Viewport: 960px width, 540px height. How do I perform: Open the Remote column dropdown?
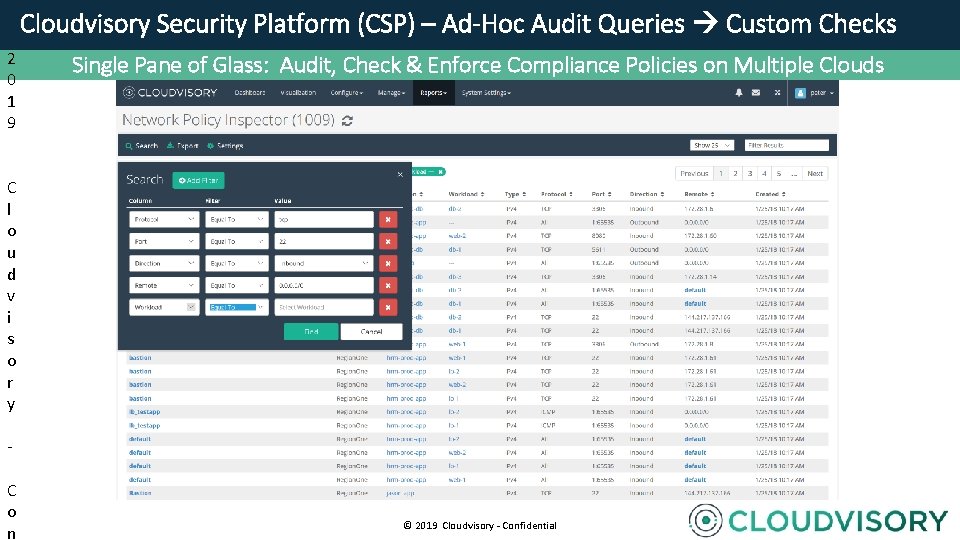(164, 285)
